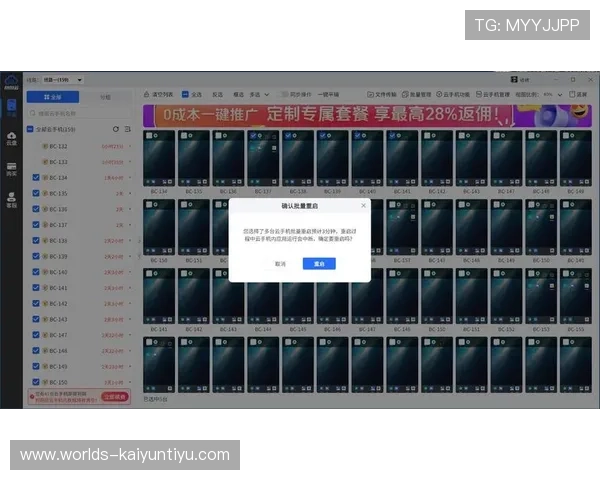
Task: Uncheck the BC-134 checkbox in device list
Action: [x=36, y=177]
